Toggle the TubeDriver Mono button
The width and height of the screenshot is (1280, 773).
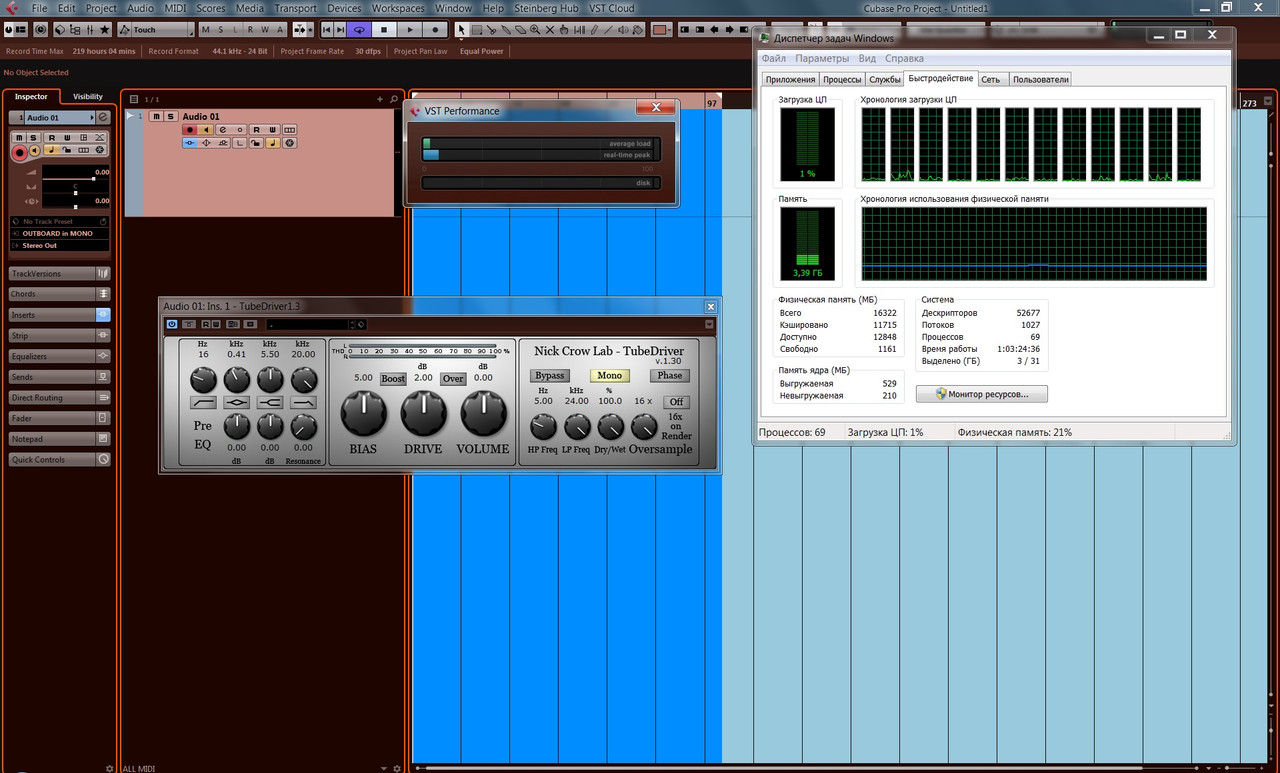point(610,376)
